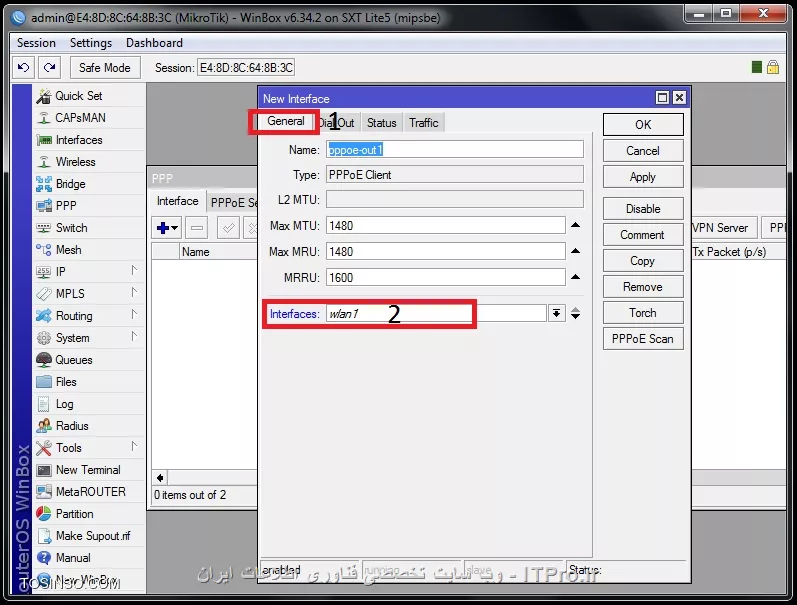
Task: Expand IP submenu
Action: pos(134,270)
